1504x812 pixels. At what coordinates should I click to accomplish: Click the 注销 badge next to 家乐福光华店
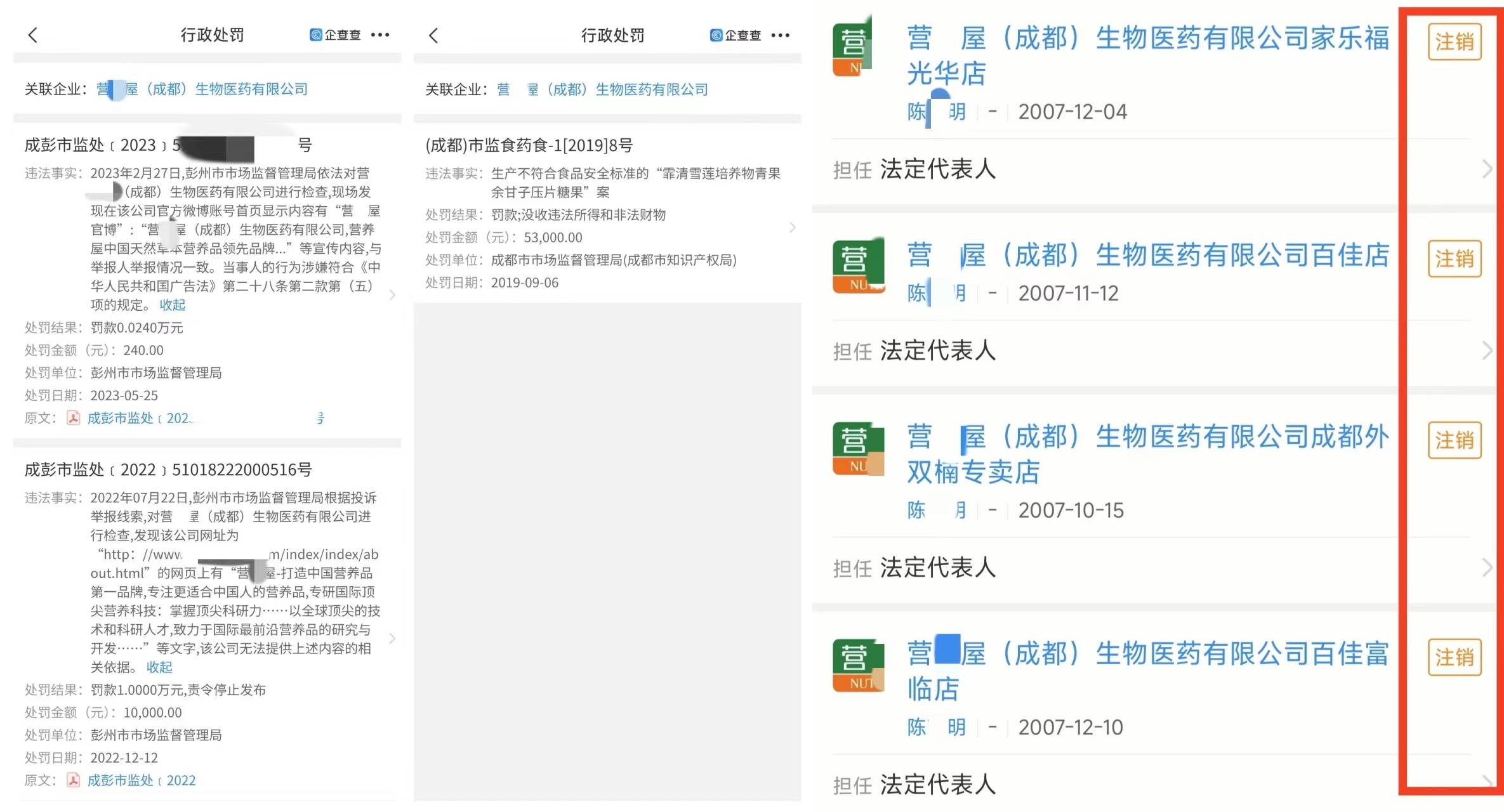tap(1455, 41)
